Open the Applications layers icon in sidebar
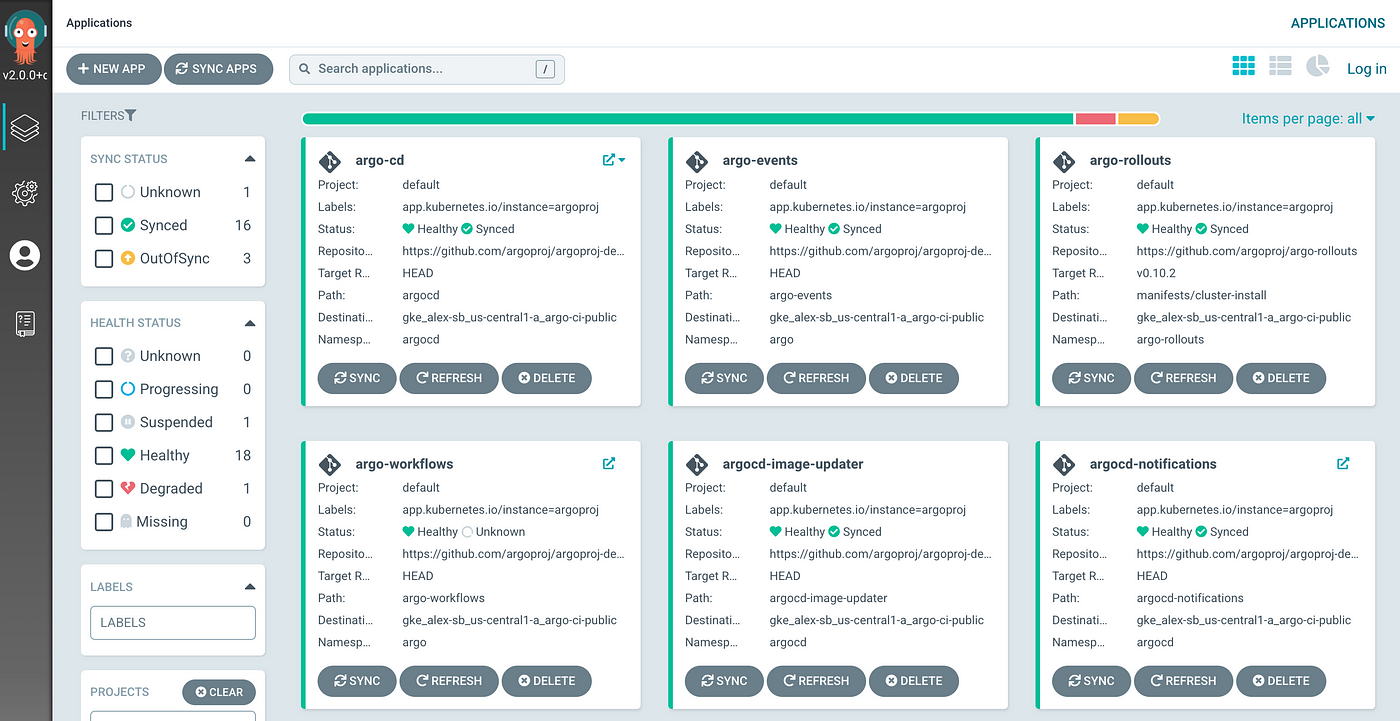The image size is (1400, 721). [x=25, y=128]
